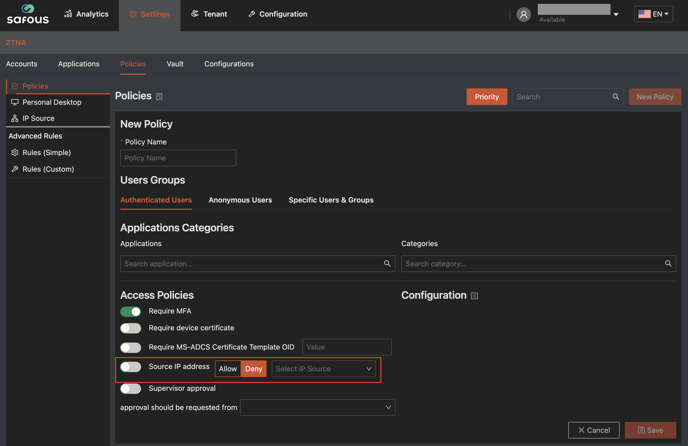The image size is (688, 446).
Task: Open the EN language selector
Action: [653, 14]
